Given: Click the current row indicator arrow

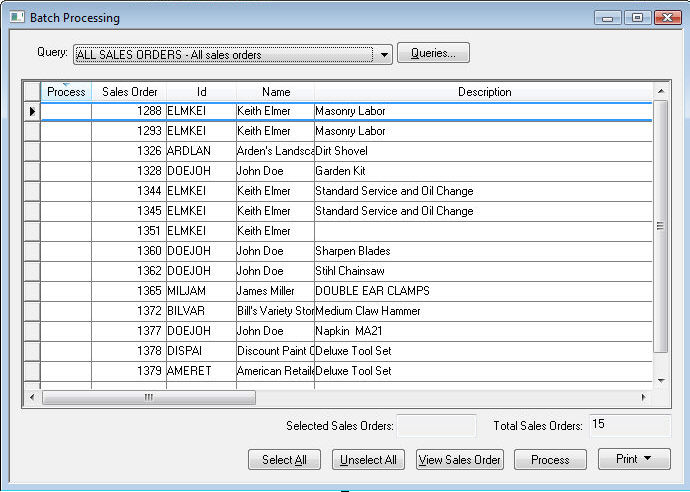Looking at the screenshot, I should click(32, 111).
